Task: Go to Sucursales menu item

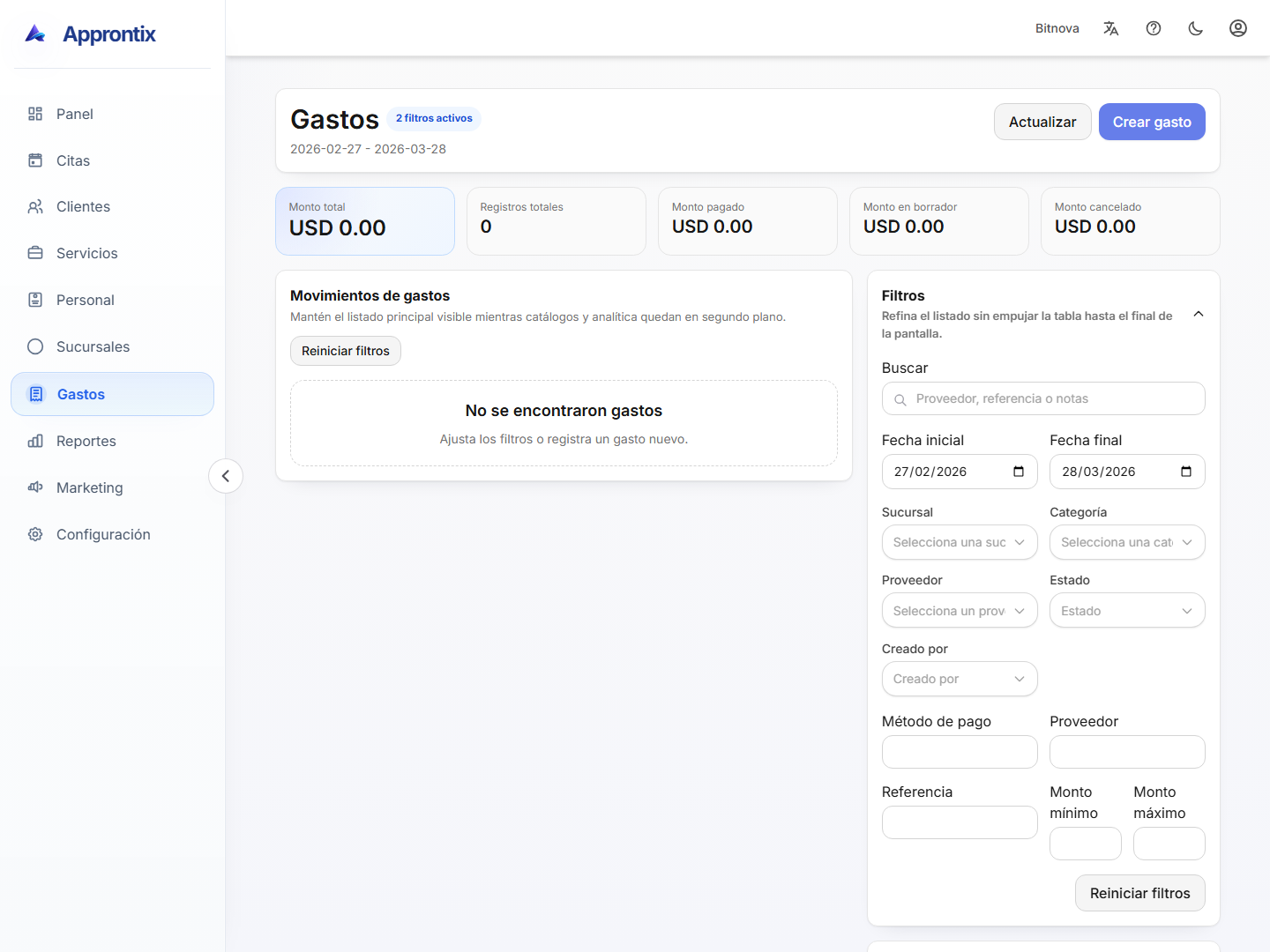Action: coord(112,346)
